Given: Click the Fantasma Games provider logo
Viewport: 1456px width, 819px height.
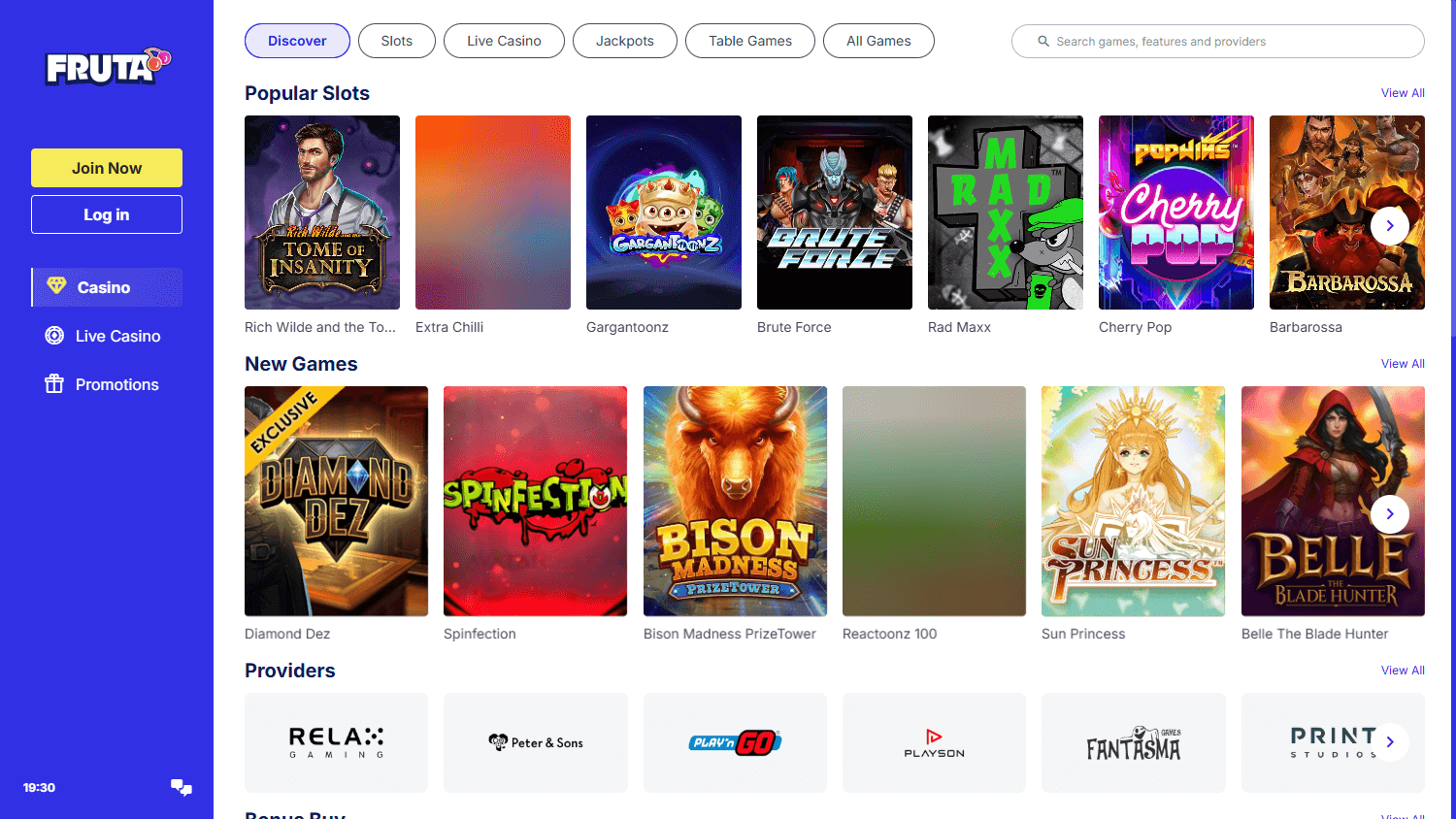Looking at the screenshot, I should click(x=1133, y=742).
